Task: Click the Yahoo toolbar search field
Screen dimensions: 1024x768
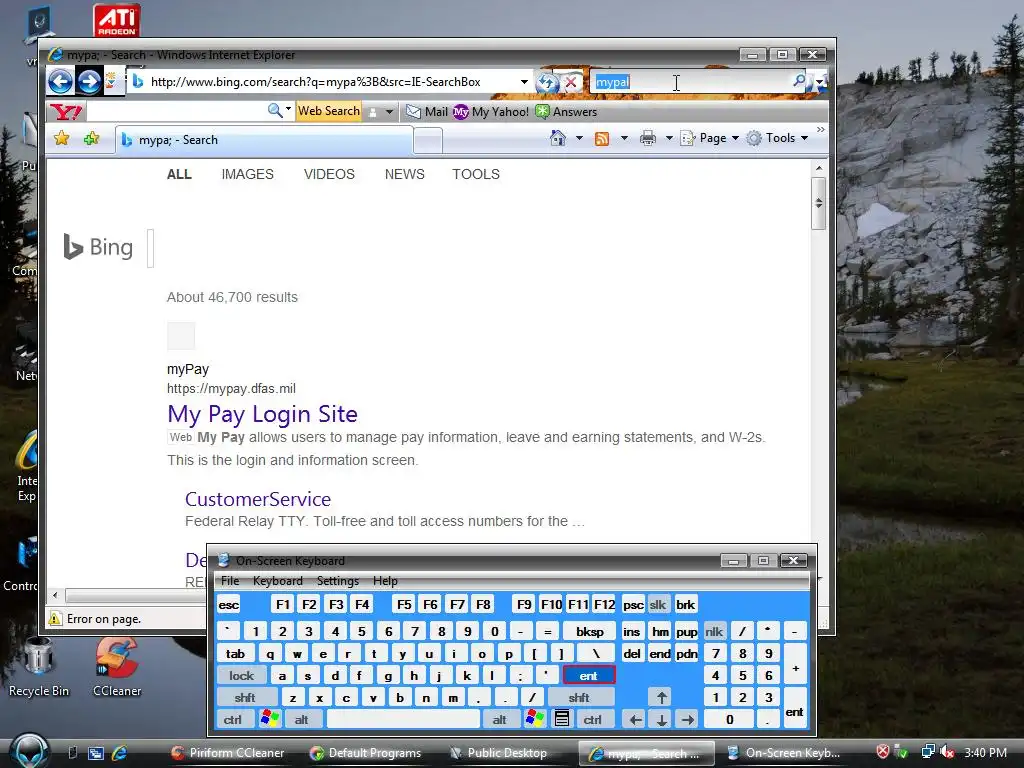Action: (176, 111)
